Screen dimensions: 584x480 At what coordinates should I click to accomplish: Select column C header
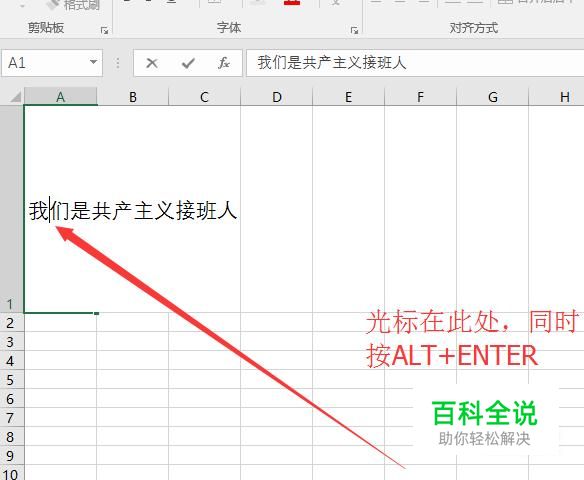204,97
